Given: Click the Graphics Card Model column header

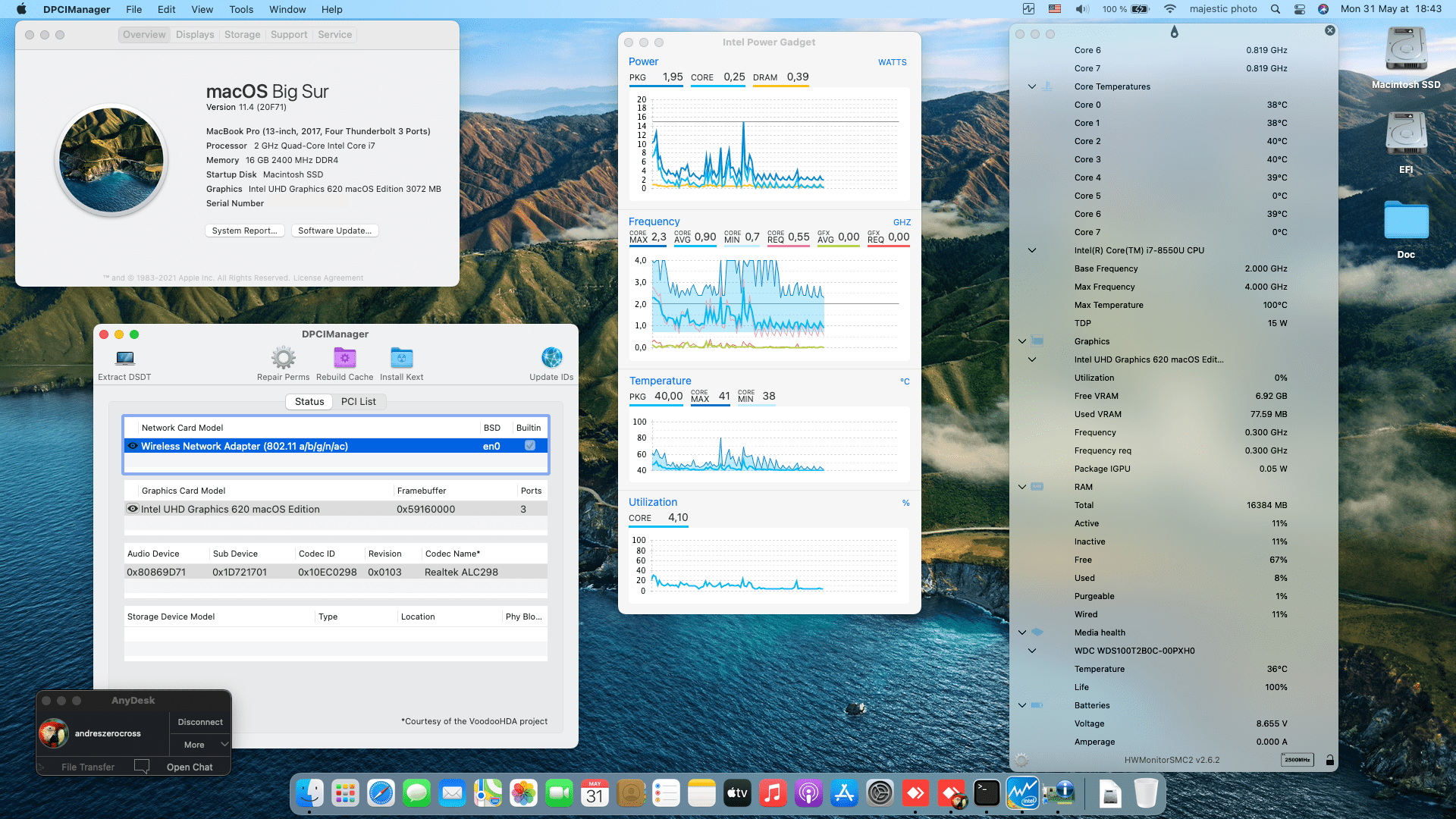Looking at the screenshot, I should [184, 491].
